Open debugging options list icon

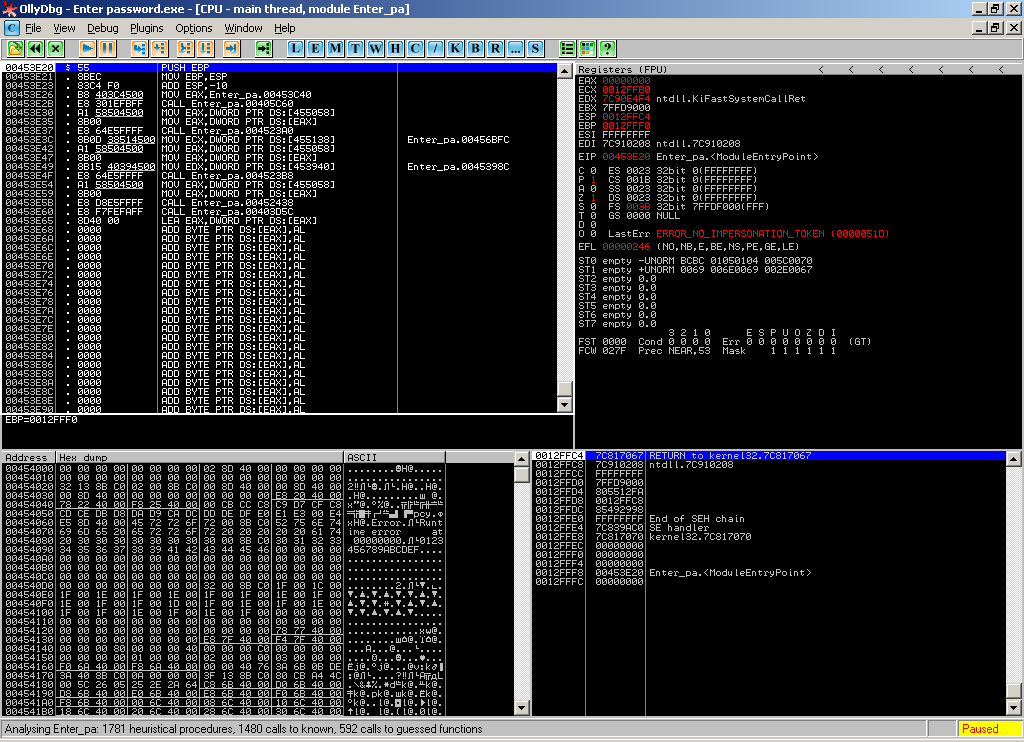coord(568,48)
